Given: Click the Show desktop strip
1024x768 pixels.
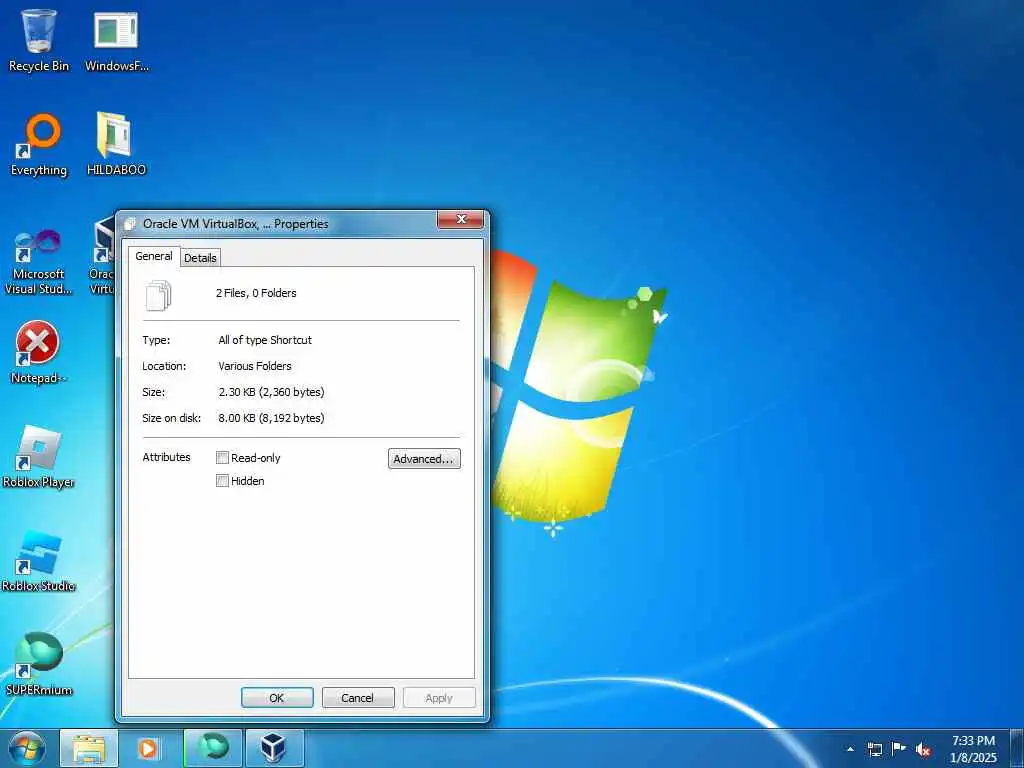Looking at the screenshot, I should (1017, 748).
